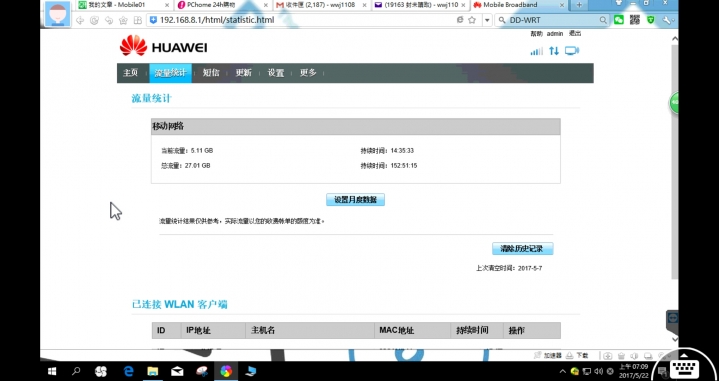Click the connected devices monitor icon
Viewport: 720px width, 381px height.
pyautogui.click(x=572, y=51)
